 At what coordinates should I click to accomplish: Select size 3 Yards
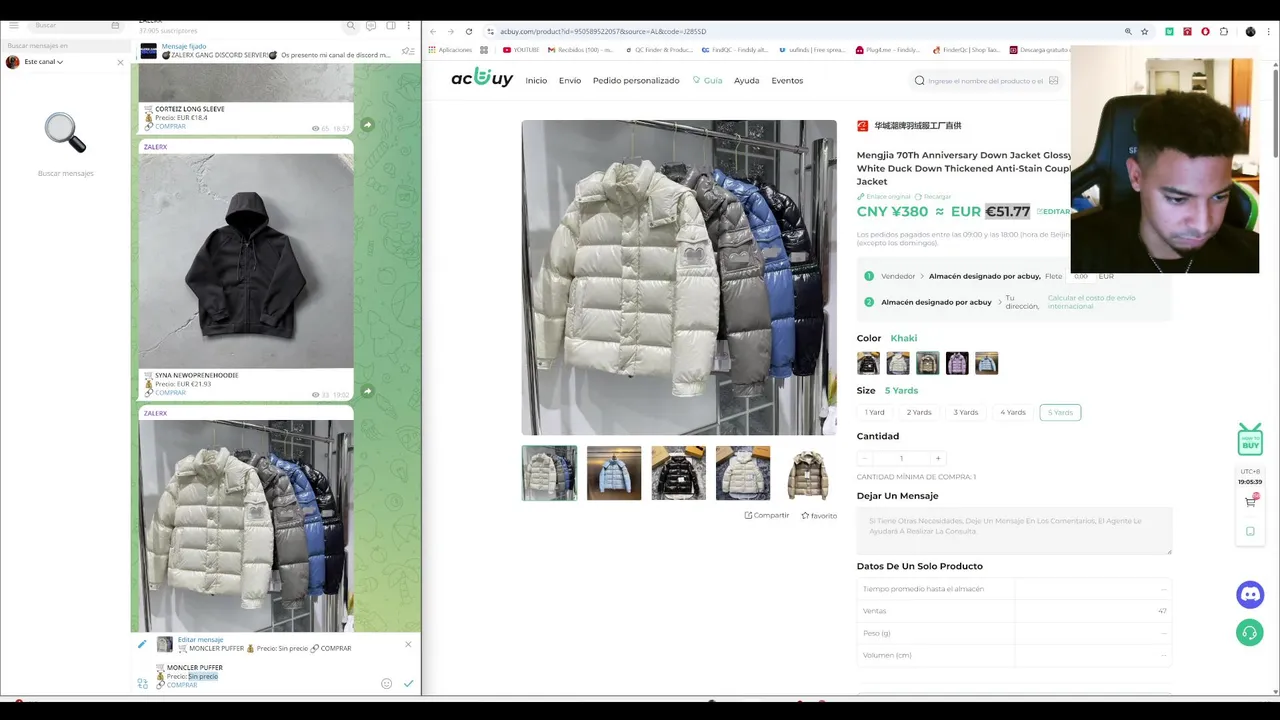[966, 412]
